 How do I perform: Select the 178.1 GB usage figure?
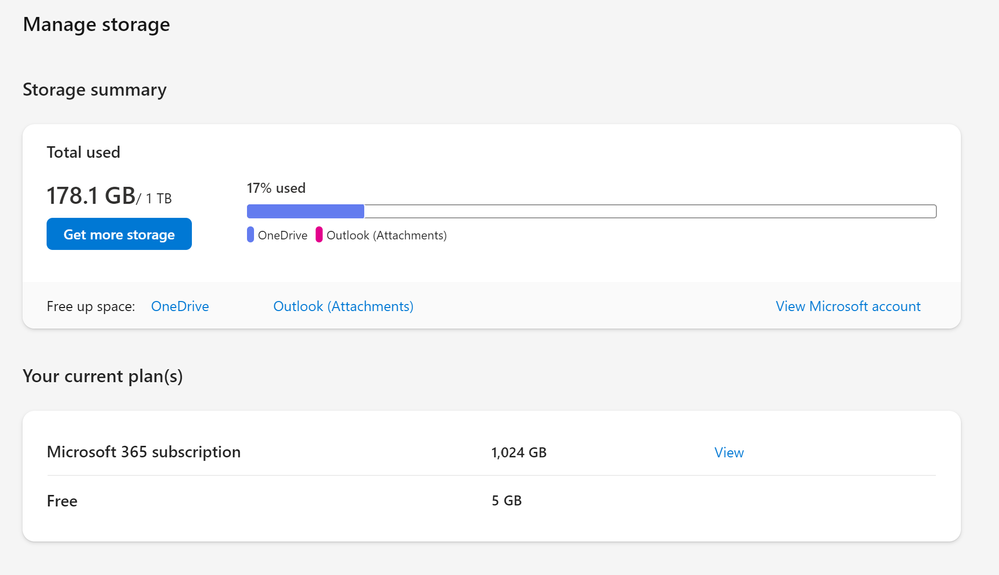90,196
